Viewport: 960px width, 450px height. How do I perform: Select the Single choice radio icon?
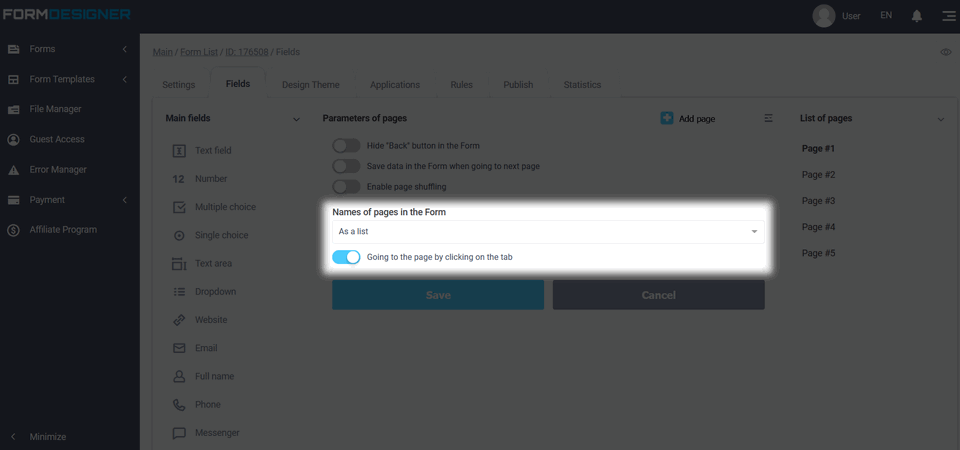pyautogui.click(x=179, y=236)
